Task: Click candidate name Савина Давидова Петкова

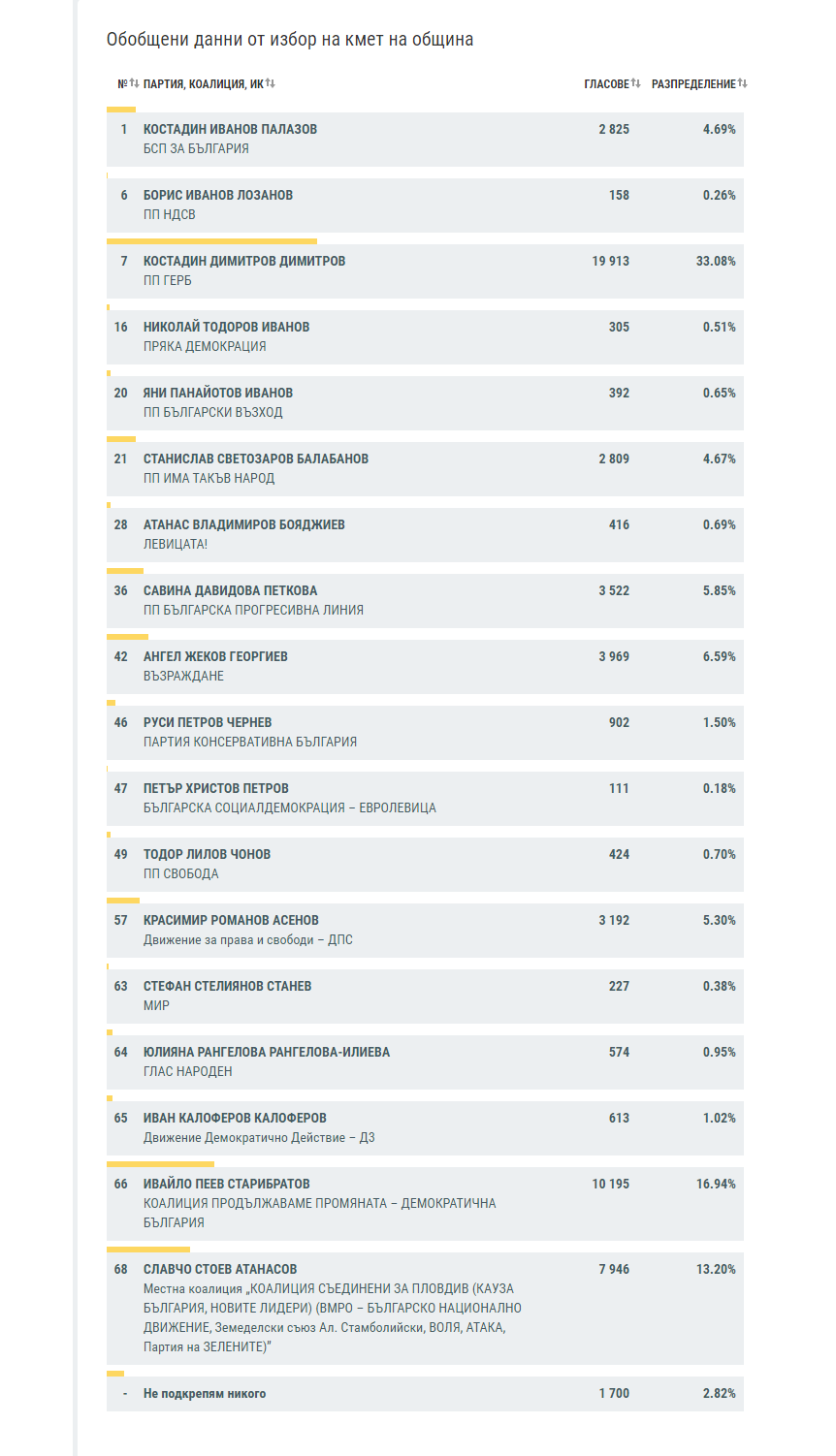Action: point(230,590)
